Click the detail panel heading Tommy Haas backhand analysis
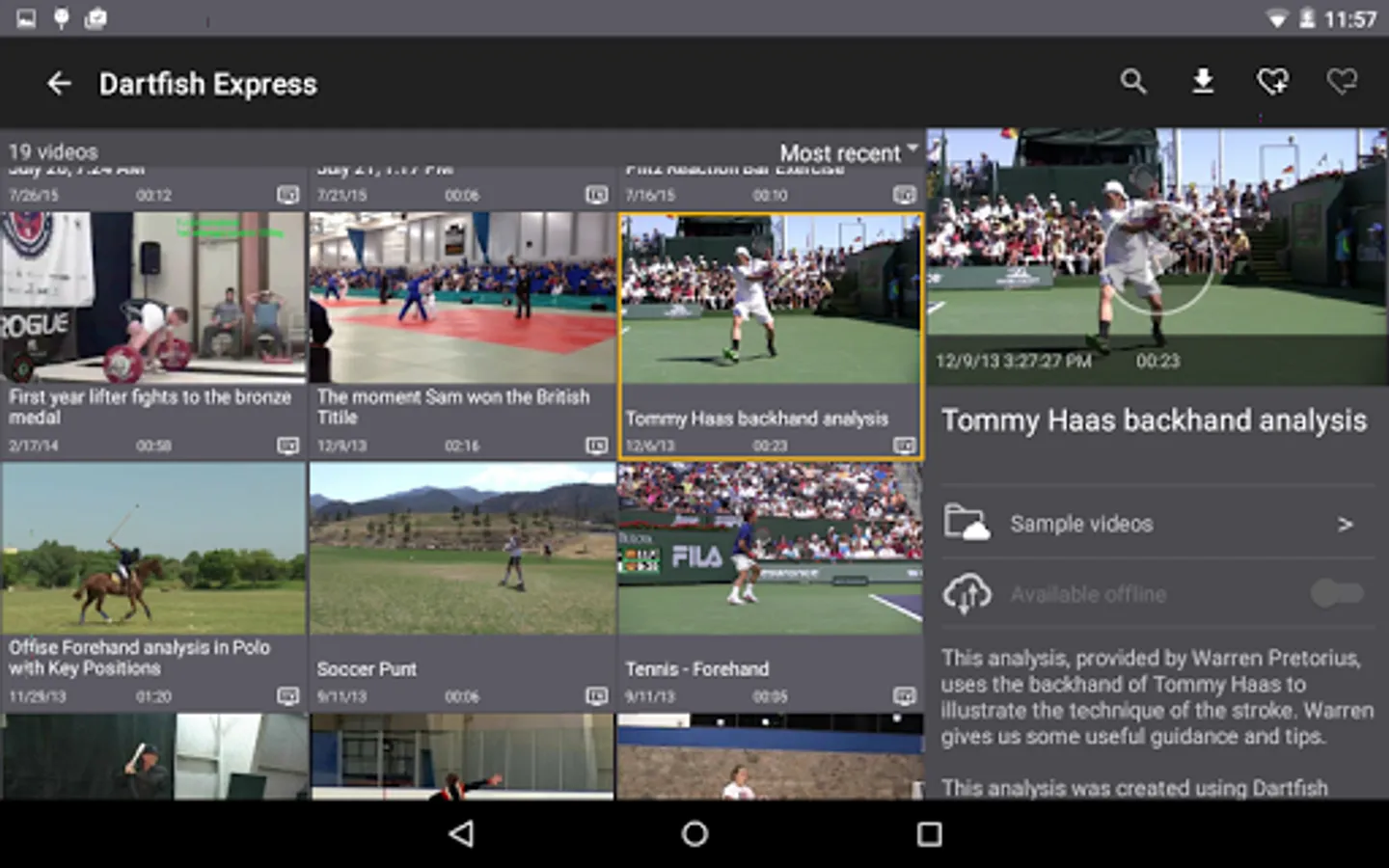The height and width of the screenshot is (868, 1389). click(x=1154, y=420)
